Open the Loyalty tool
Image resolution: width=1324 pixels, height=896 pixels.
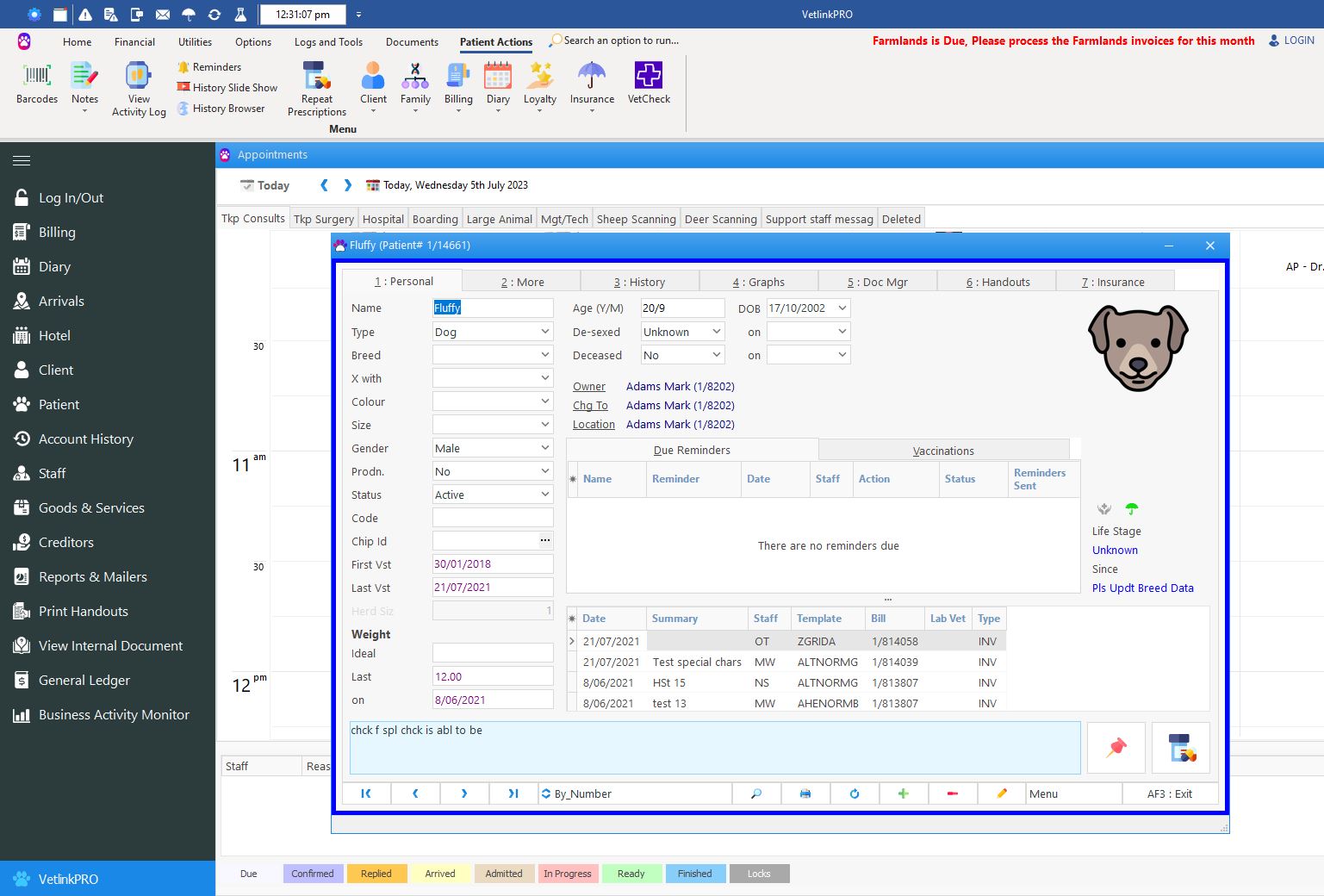(x=539, y=84)
